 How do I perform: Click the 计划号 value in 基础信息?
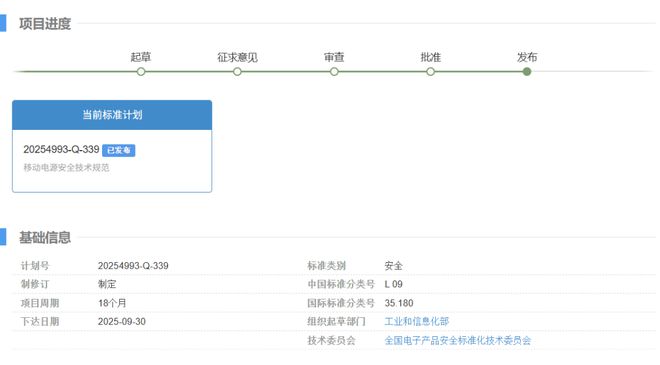pos(133,266)
